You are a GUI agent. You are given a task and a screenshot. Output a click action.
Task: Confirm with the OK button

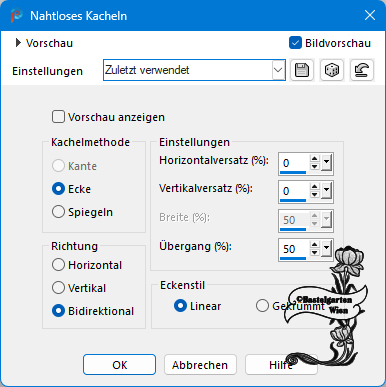tap(119, 365)
